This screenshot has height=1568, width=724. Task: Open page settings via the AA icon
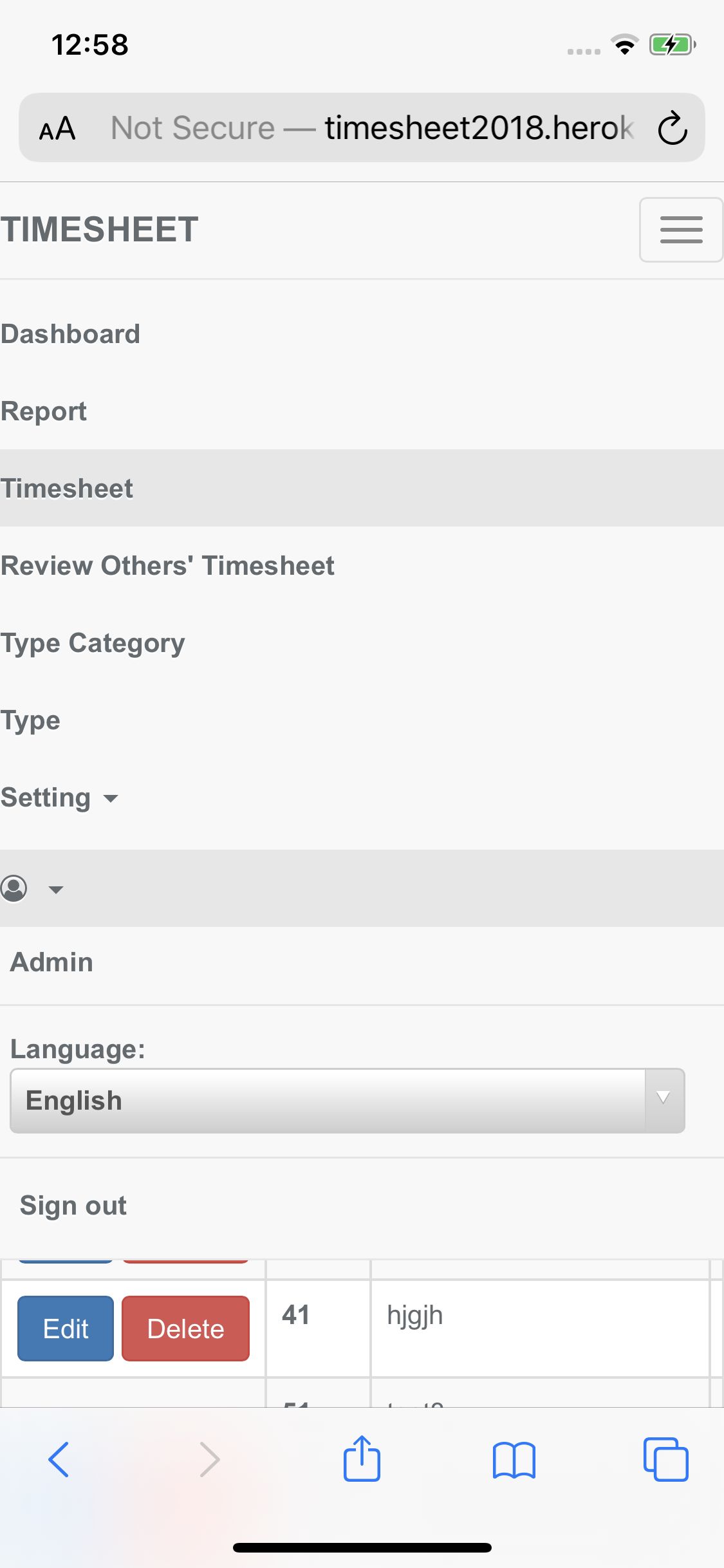click(x=57, y=127)
